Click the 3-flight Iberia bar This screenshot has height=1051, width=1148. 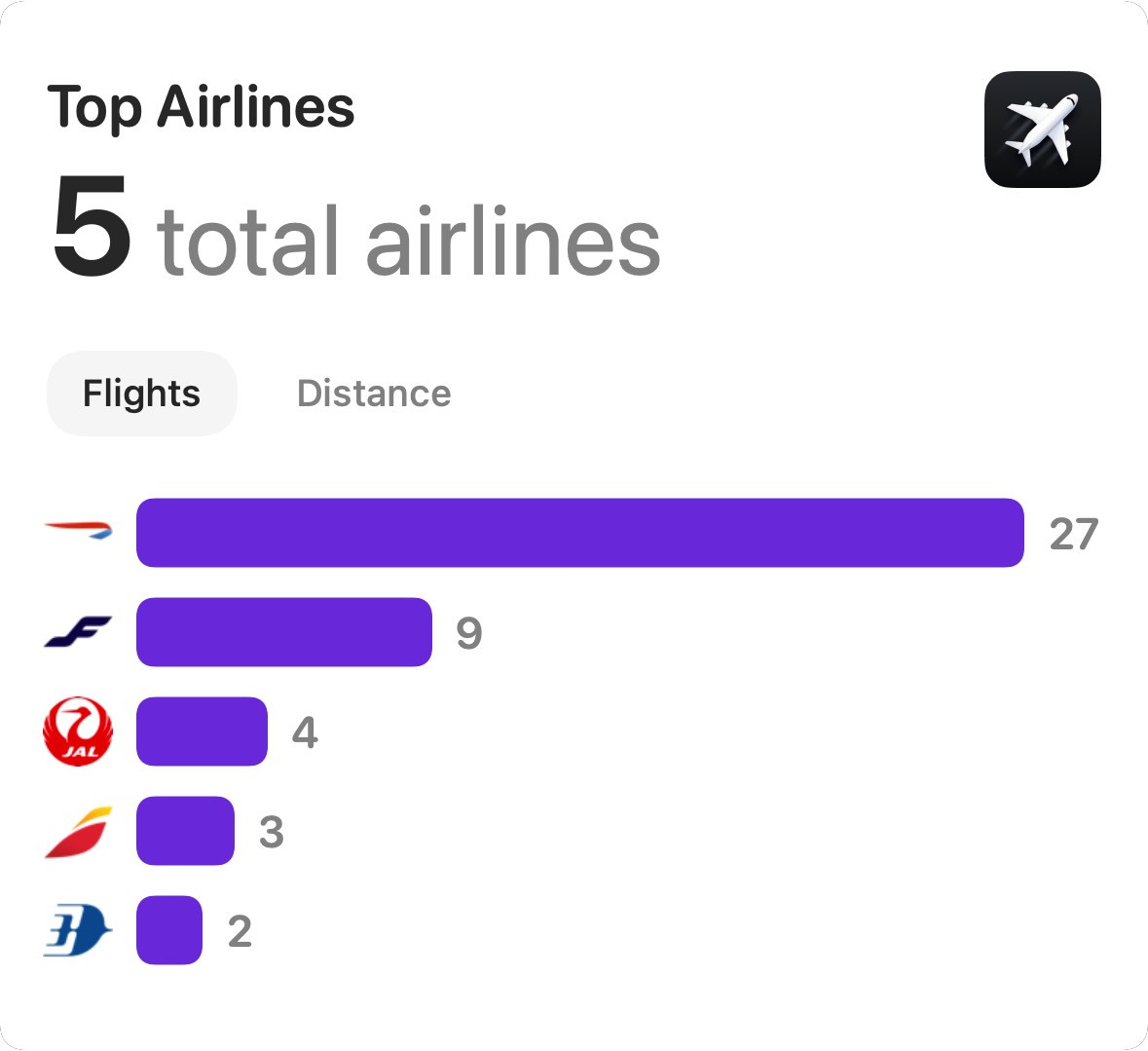185,831
